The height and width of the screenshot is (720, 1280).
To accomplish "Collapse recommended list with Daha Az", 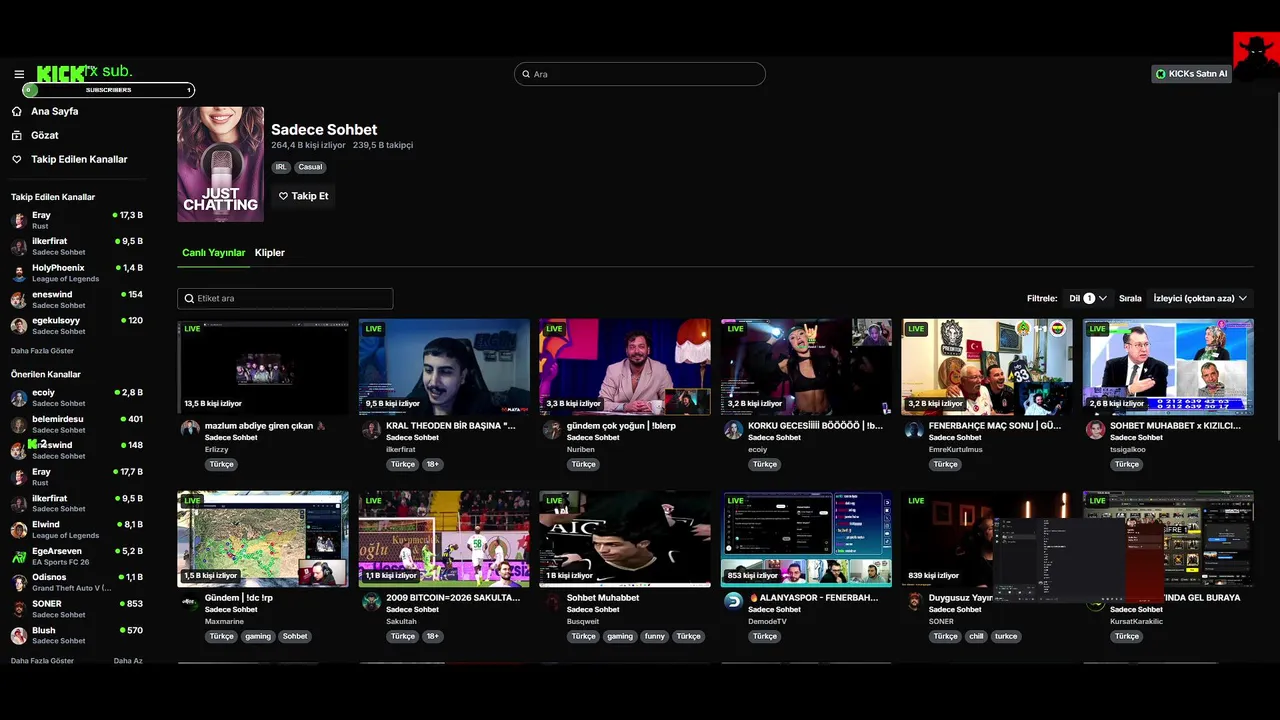I will click(128, 661).
